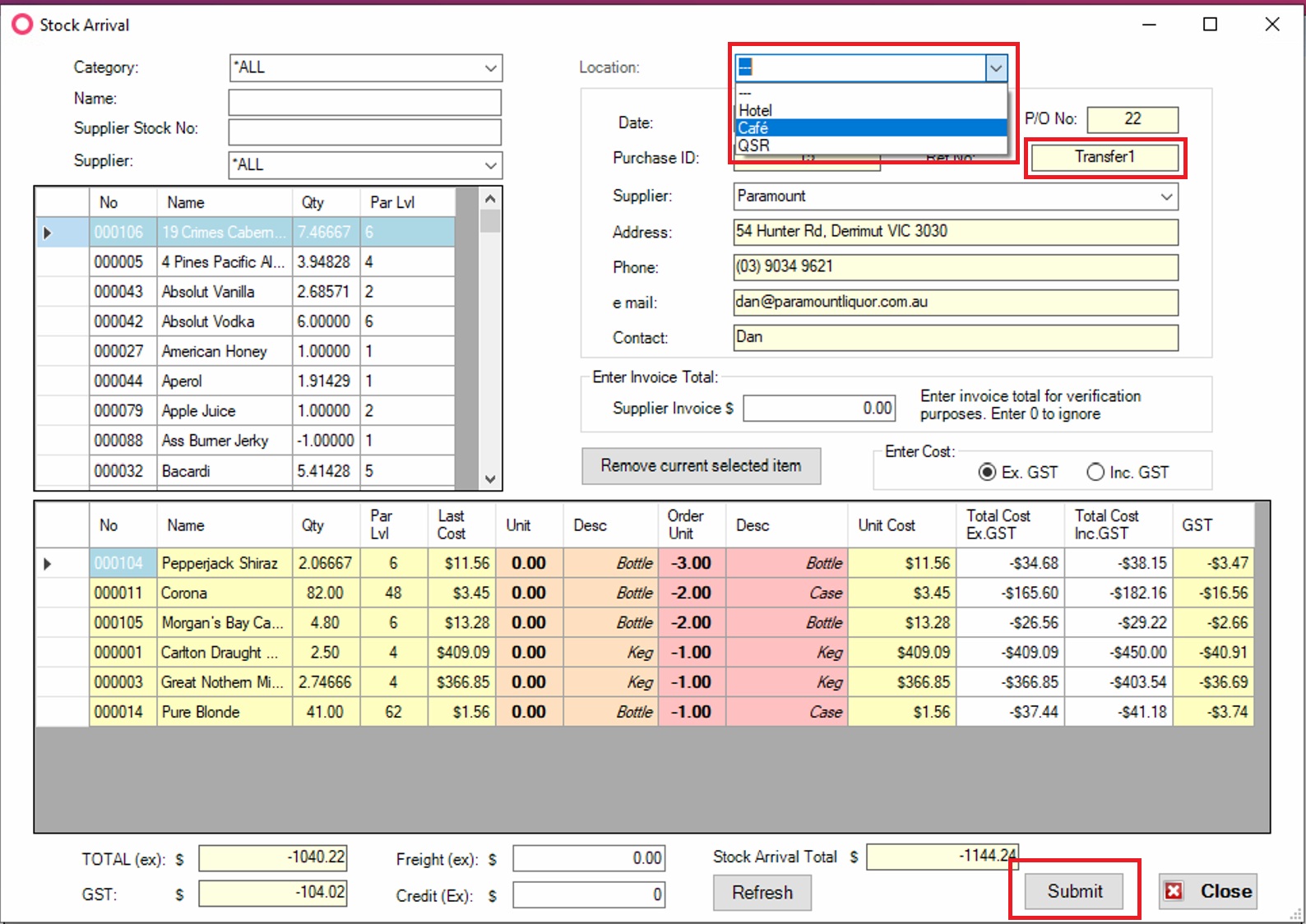
Task: Click the Refresh button
Action: (762, 892)
